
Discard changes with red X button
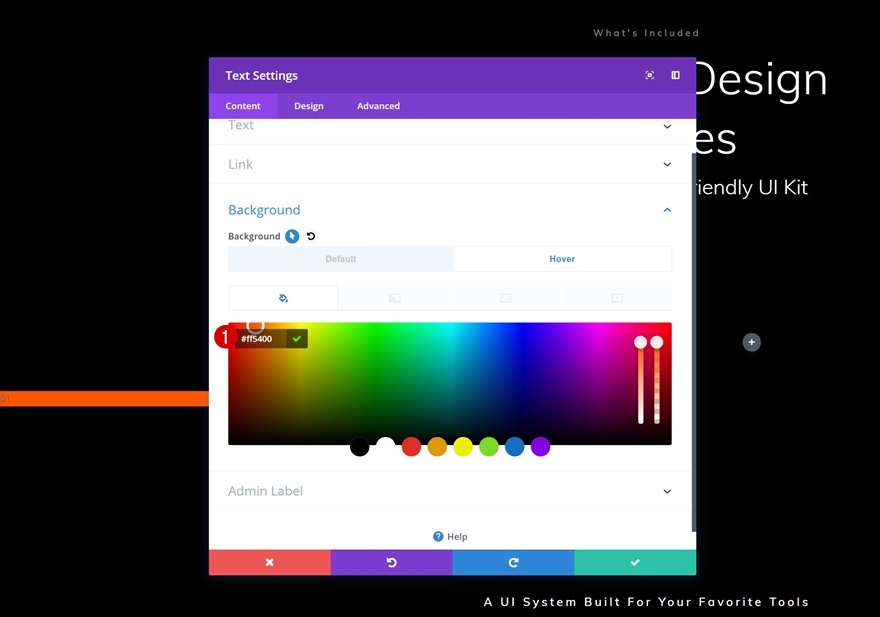[270, 562]
